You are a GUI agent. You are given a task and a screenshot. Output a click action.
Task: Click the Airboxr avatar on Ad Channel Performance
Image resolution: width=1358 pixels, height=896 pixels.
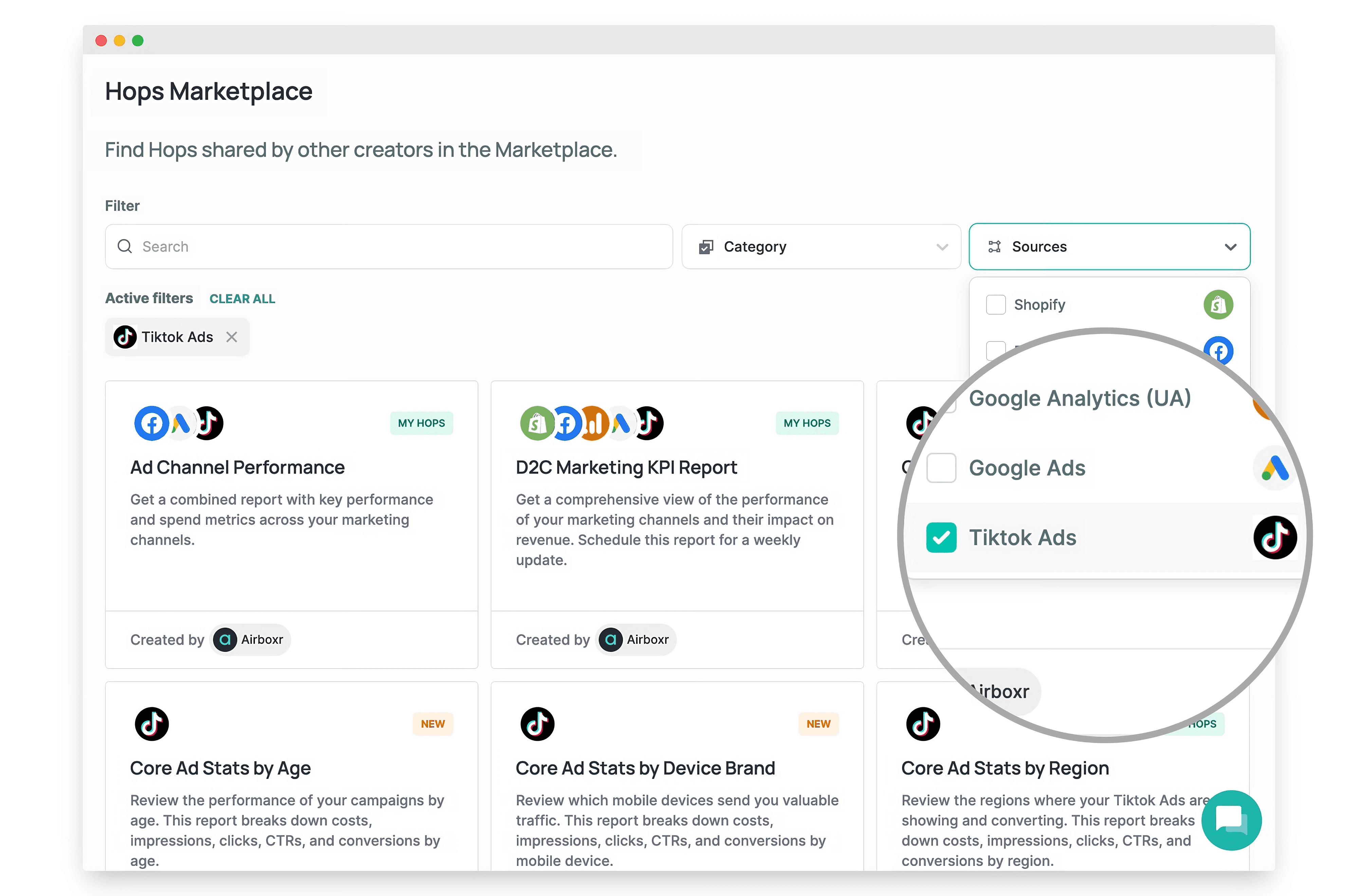pos(225,639)
